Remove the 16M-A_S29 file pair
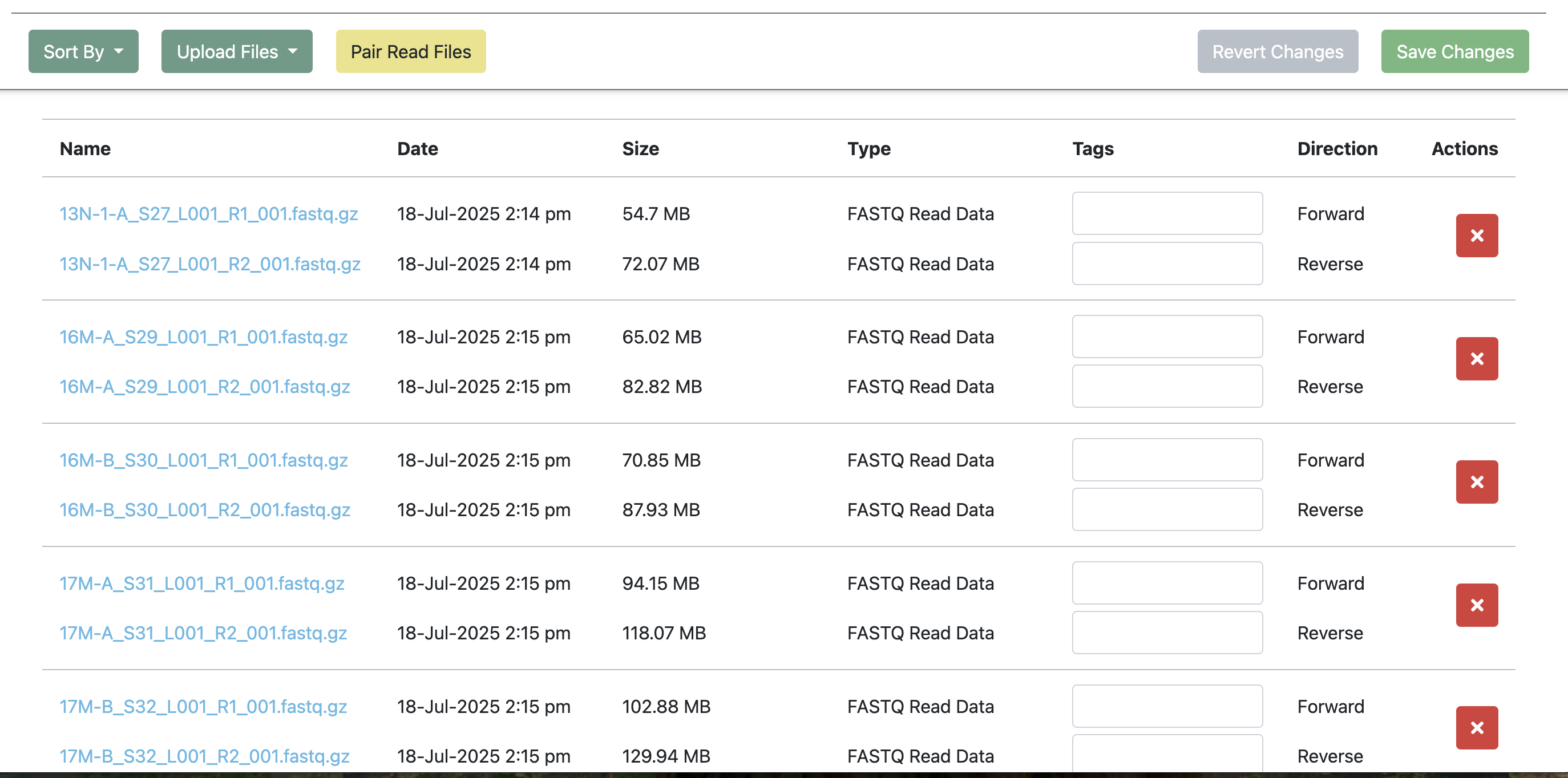The height and width of the screenshot is (778, 1568). (1477, 358)
